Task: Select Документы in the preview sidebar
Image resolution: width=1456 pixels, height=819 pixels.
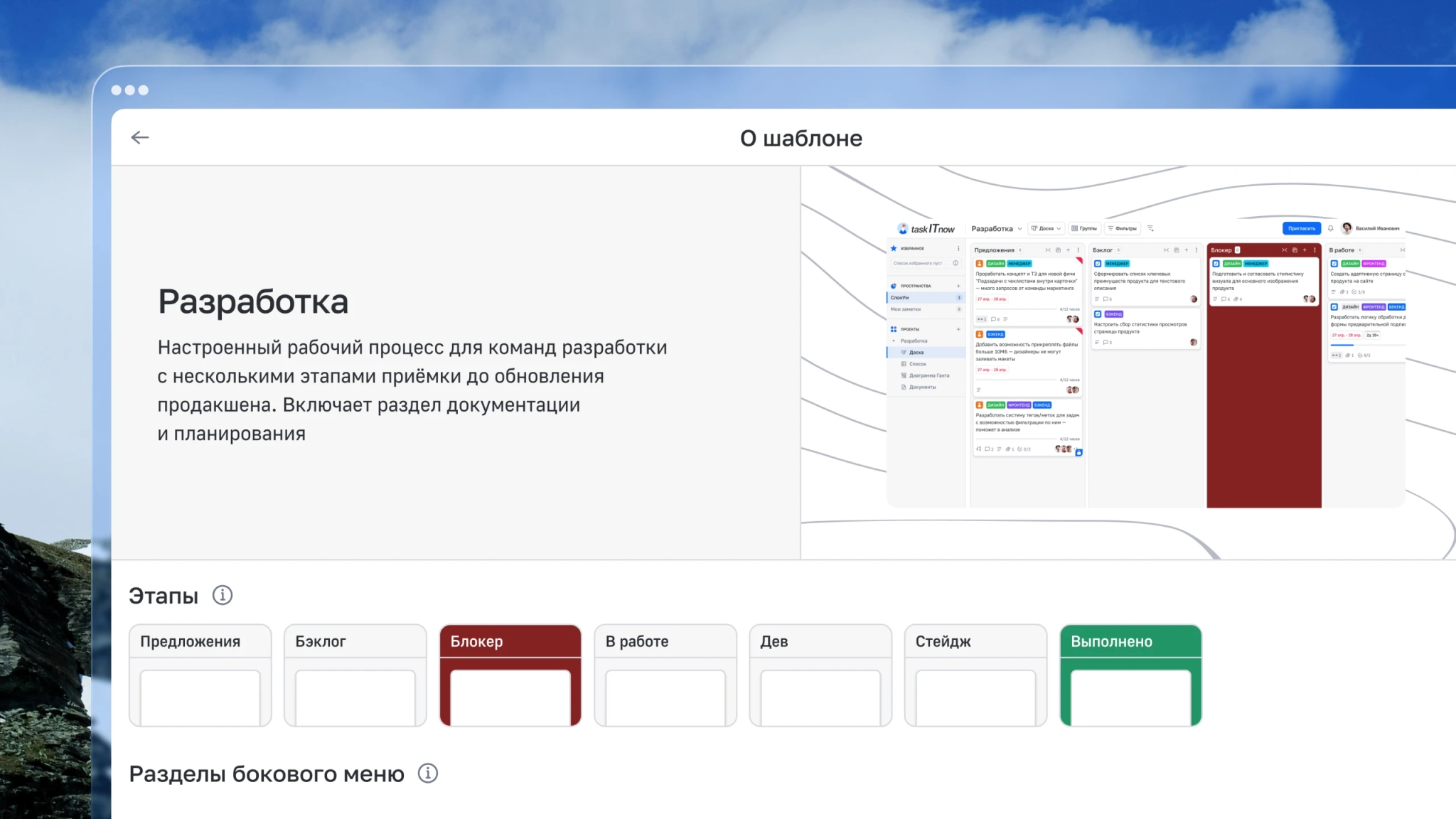Action: [x=926, y=387]
